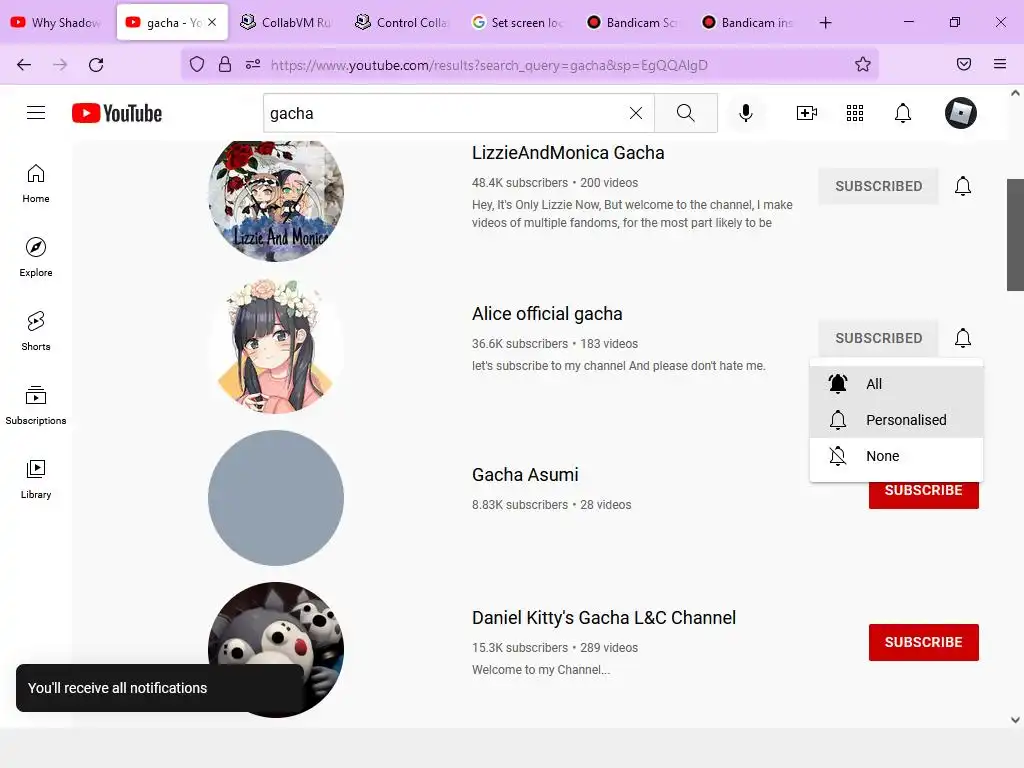This screenshot has height=768, width=1024.
Task: Open Daniel Kitty's Gacha L&C Channel title
Action: click(604, 618)
